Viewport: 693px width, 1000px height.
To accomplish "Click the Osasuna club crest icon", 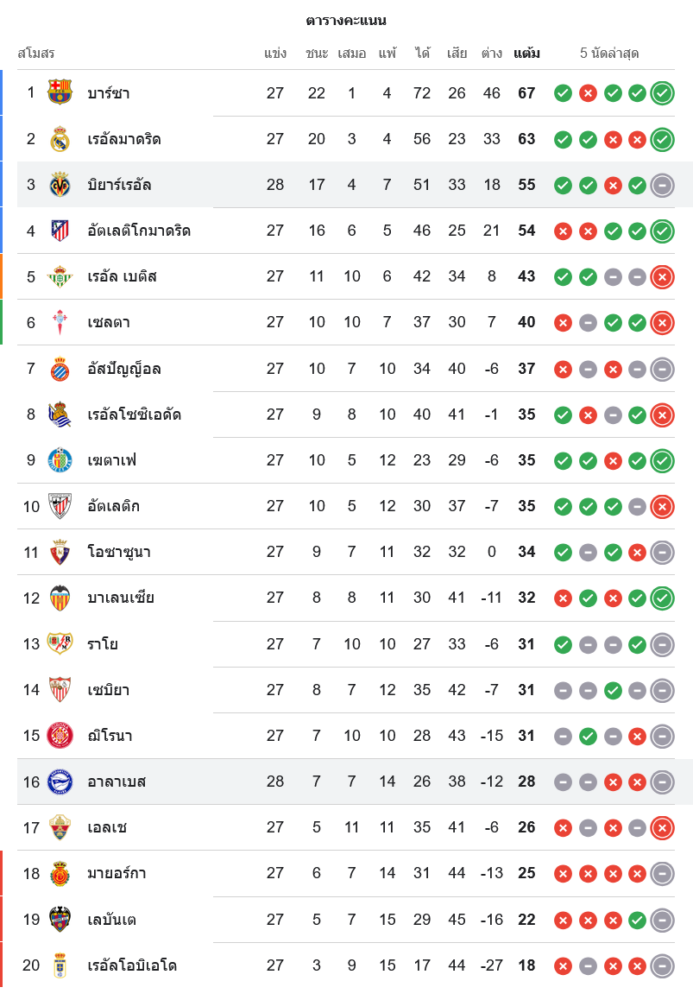I will point(60,552).
